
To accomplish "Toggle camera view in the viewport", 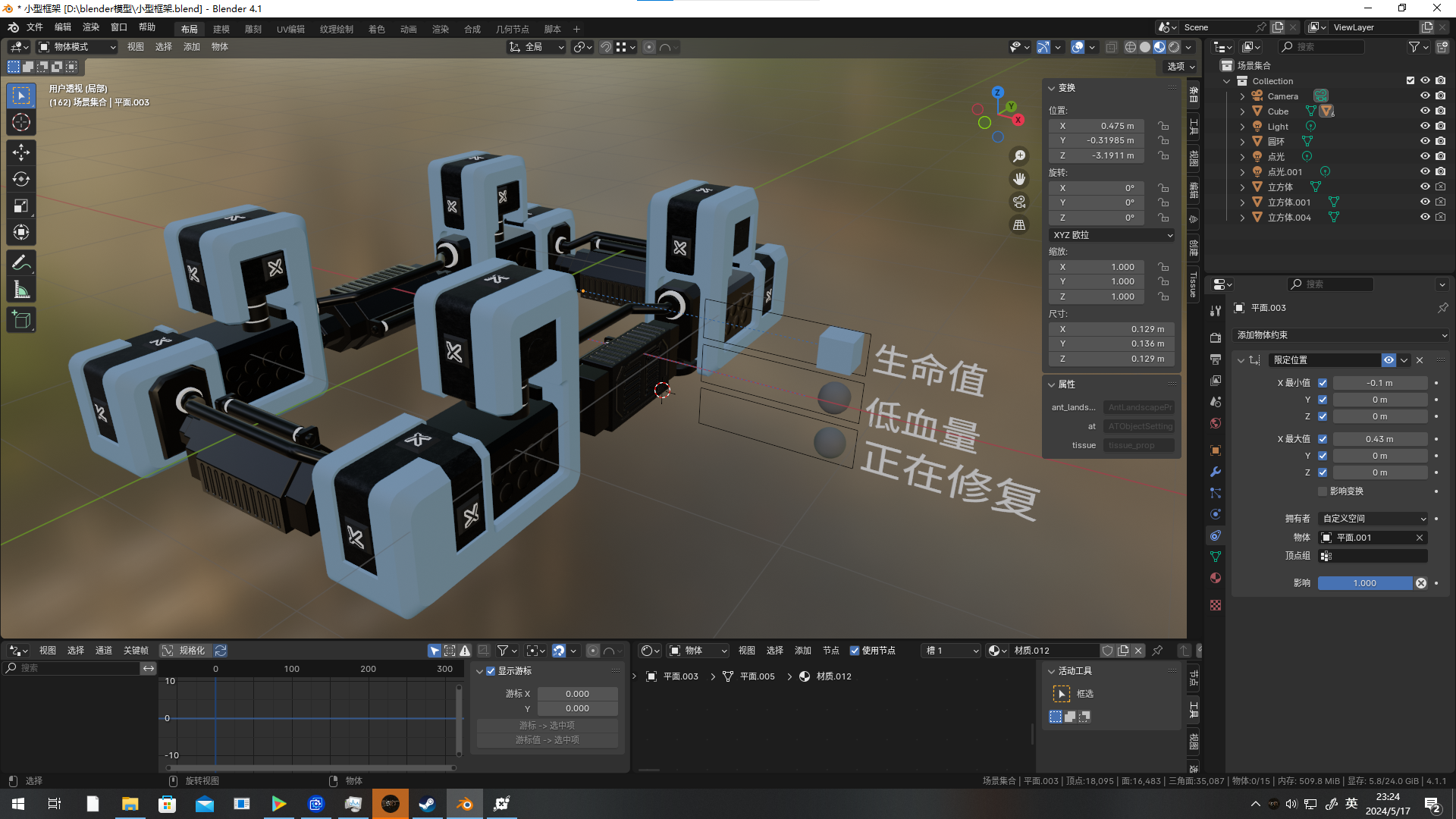I will click(x=1019, y=202).
